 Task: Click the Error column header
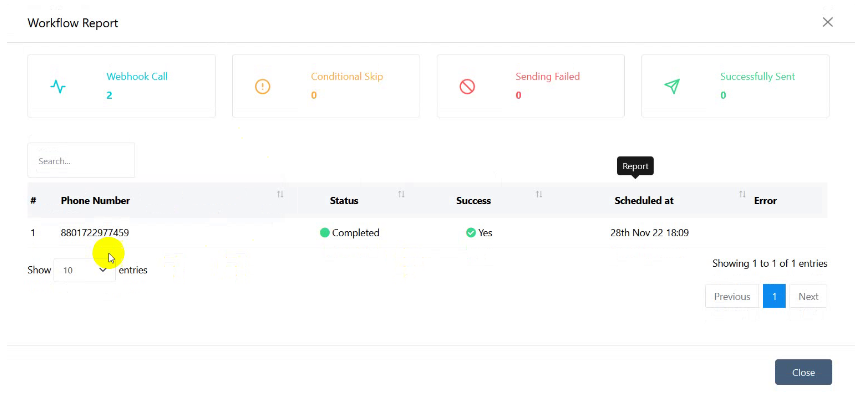point(765,200)
